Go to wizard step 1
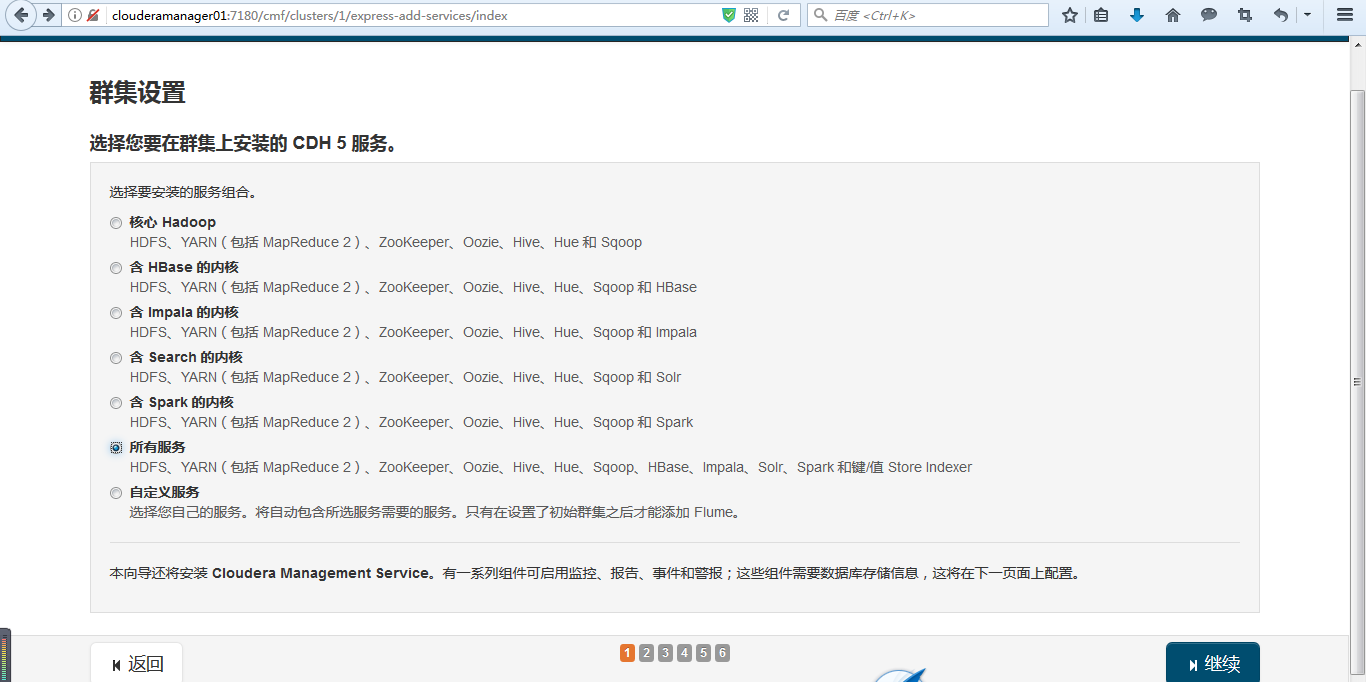This screenshot has height=682, width=1366. (627, 653)
